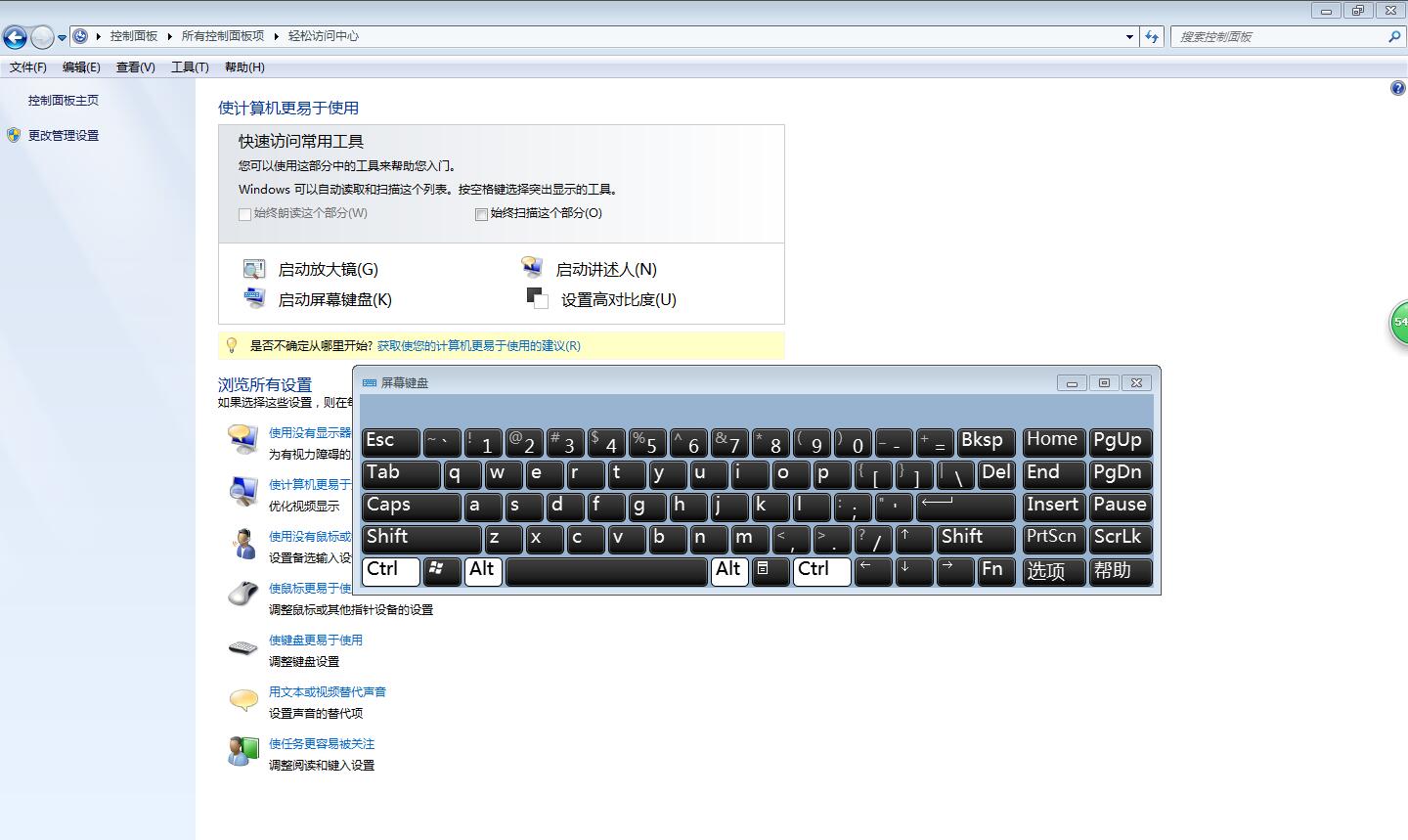Open 用文本或视频替代声音 link
Screen dimensions: 1408x840
click(x=328, y=692)
